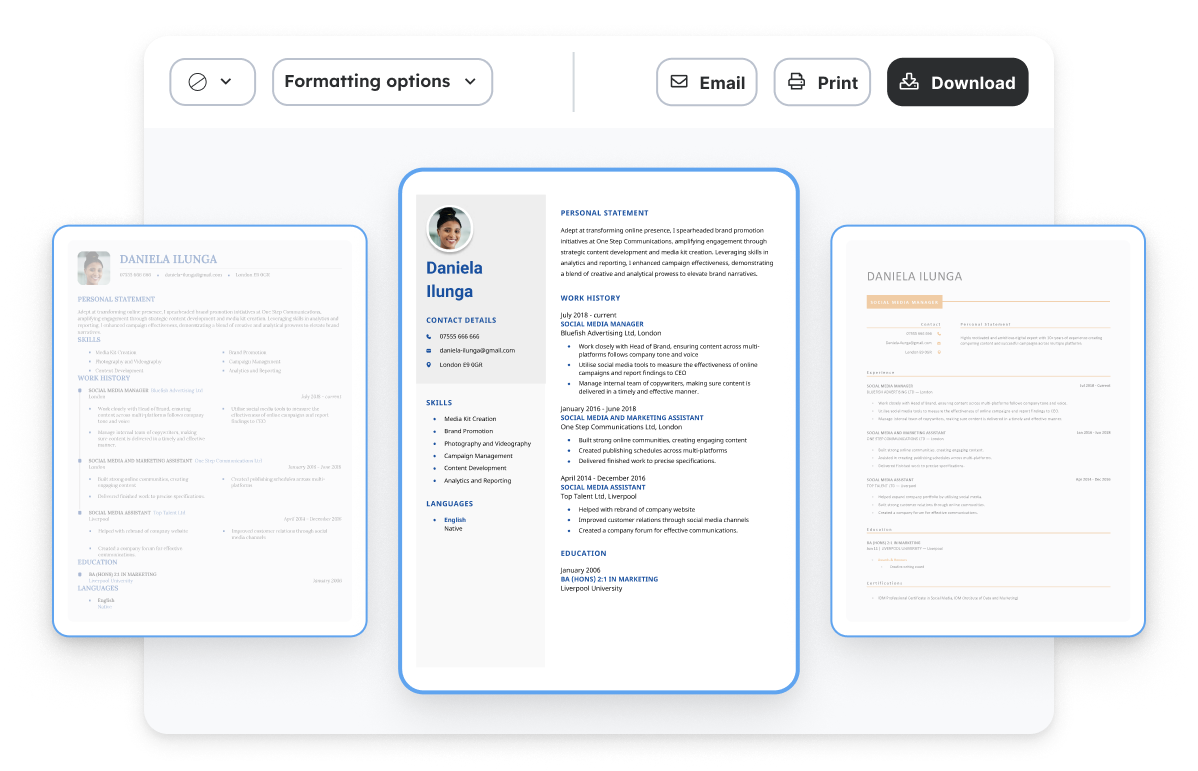Choose the right CV template with orange accents
This screenshot has height=771, width=1198.
click(x=987, y=430)
